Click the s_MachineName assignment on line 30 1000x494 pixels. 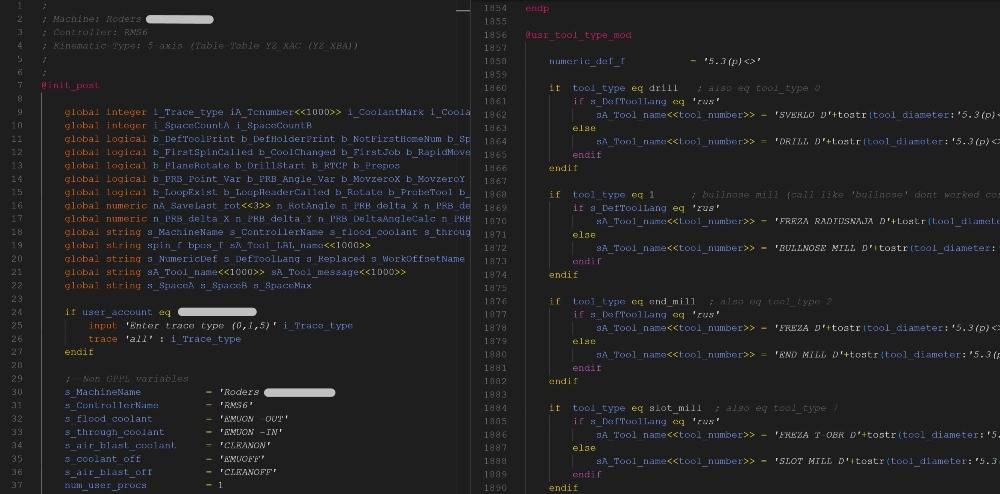pyautogui.click(x=103, y=392)
